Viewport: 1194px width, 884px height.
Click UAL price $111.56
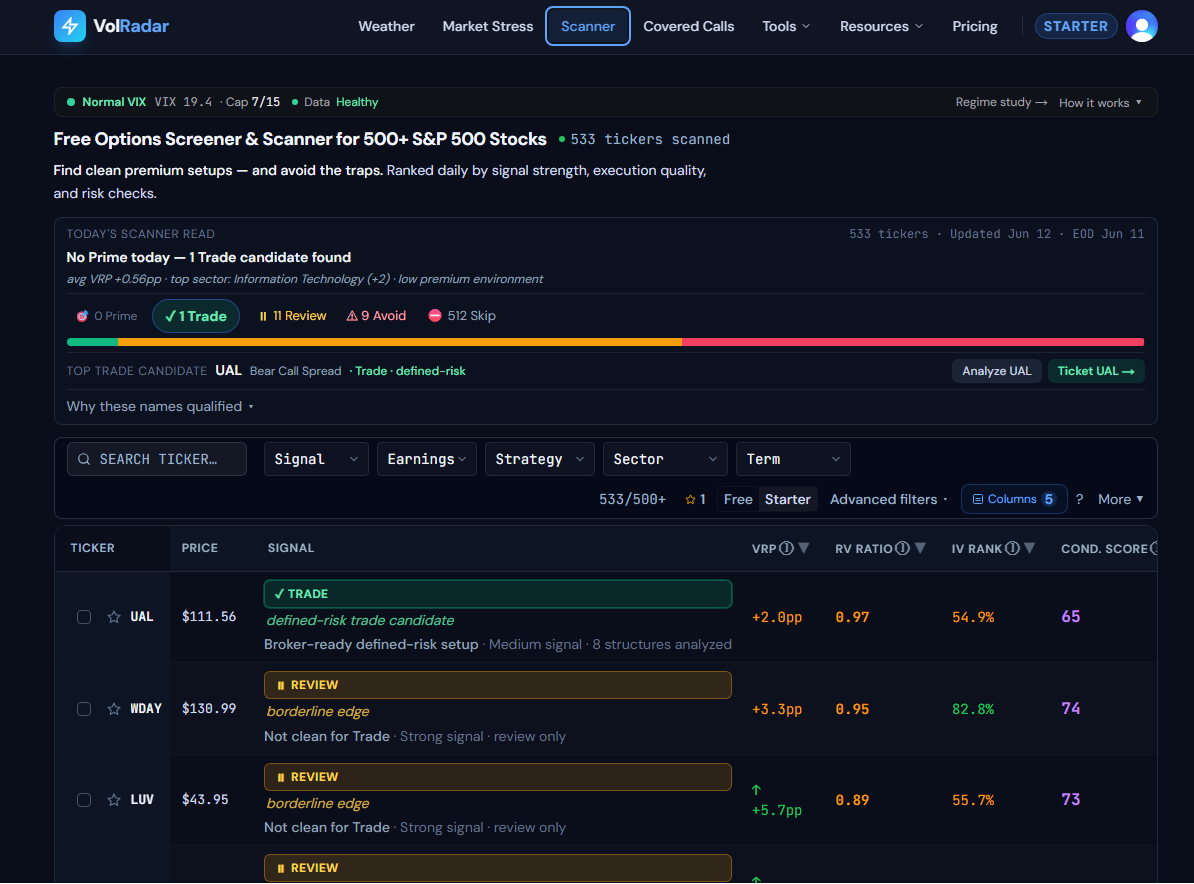point(209,617)
